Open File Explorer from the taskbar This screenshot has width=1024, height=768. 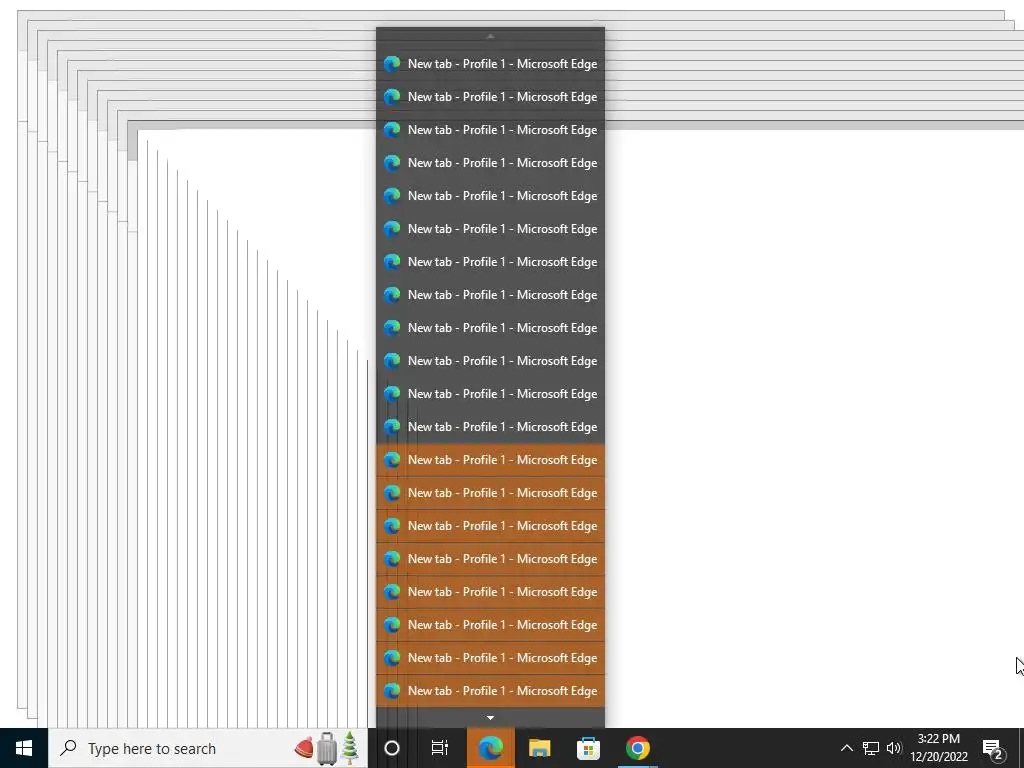pos(539,748)
